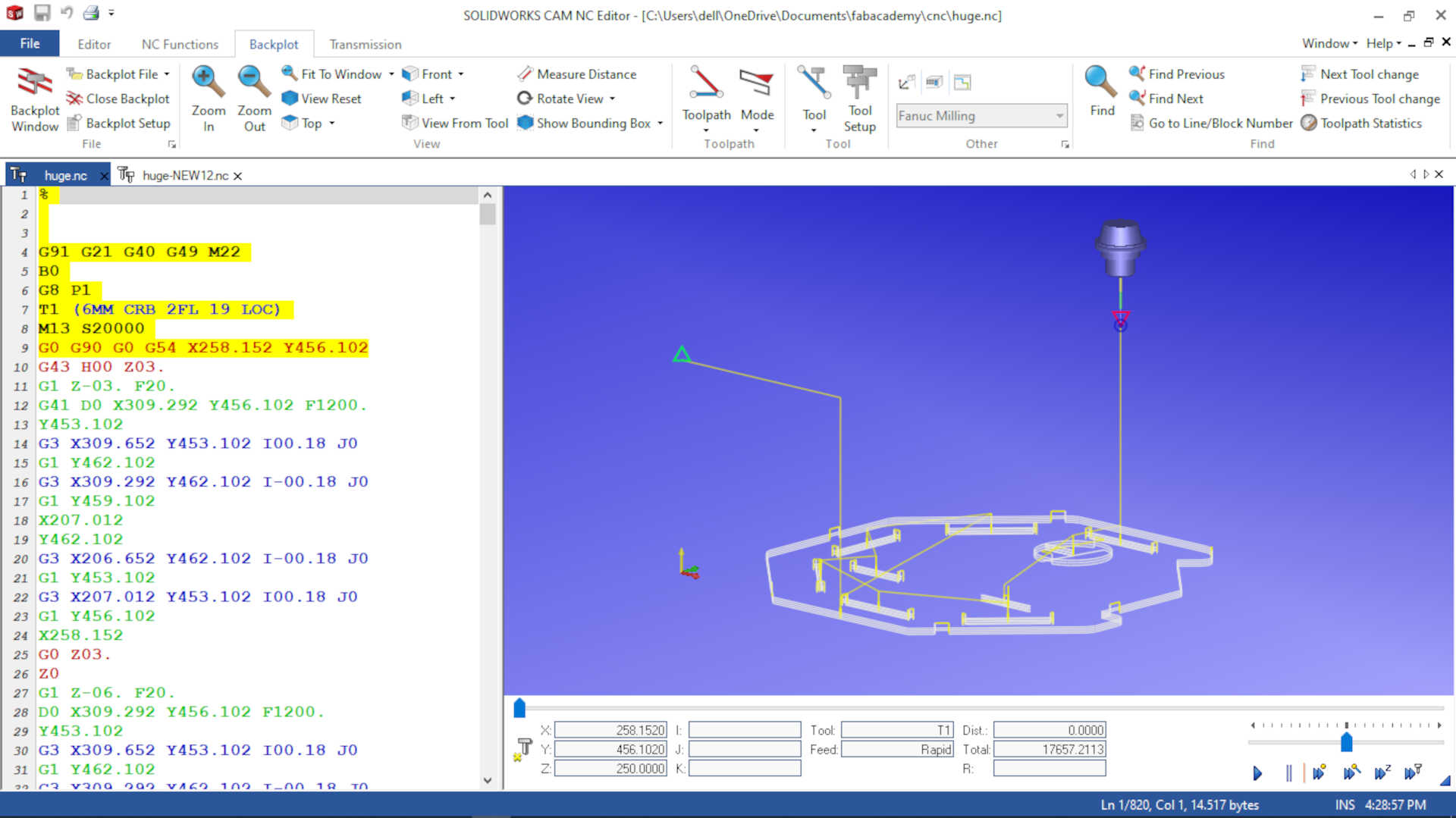1456x818 pixels.
Task: Open the Tool Setup dialog
Action: click(x=860, y=97)
